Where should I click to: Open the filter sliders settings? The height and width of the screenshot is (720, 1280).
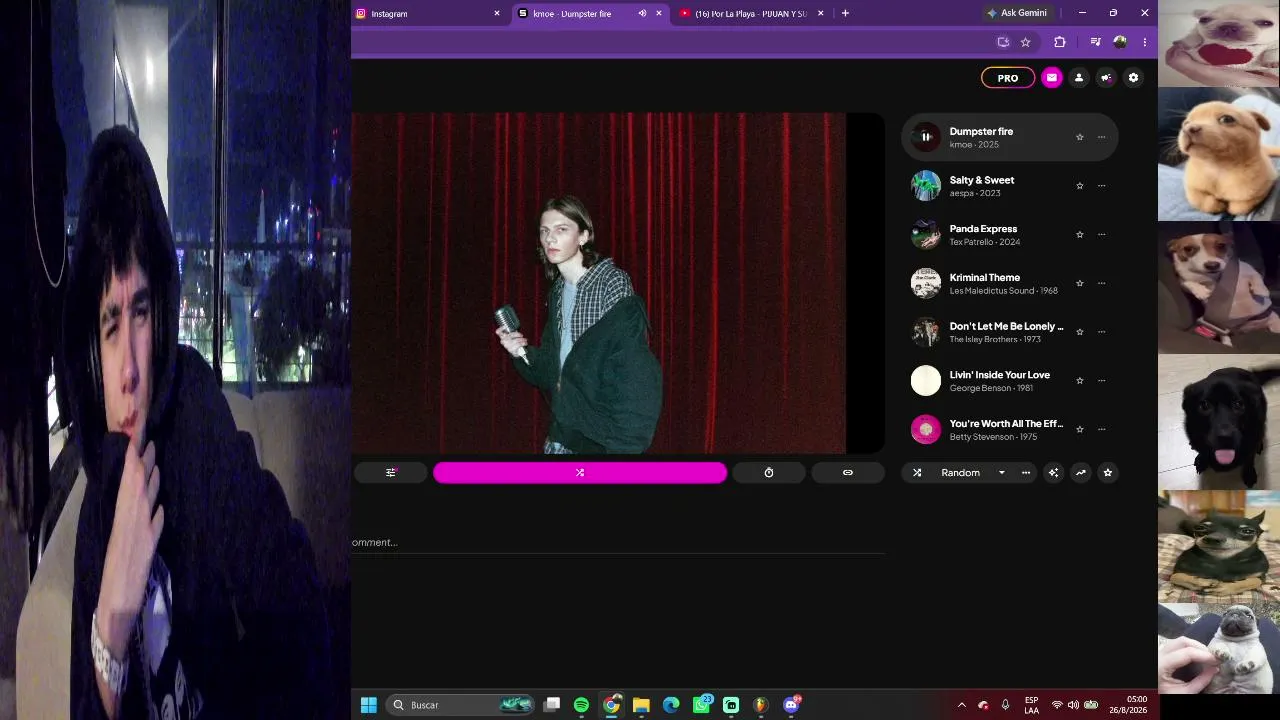tap(391, 473)
